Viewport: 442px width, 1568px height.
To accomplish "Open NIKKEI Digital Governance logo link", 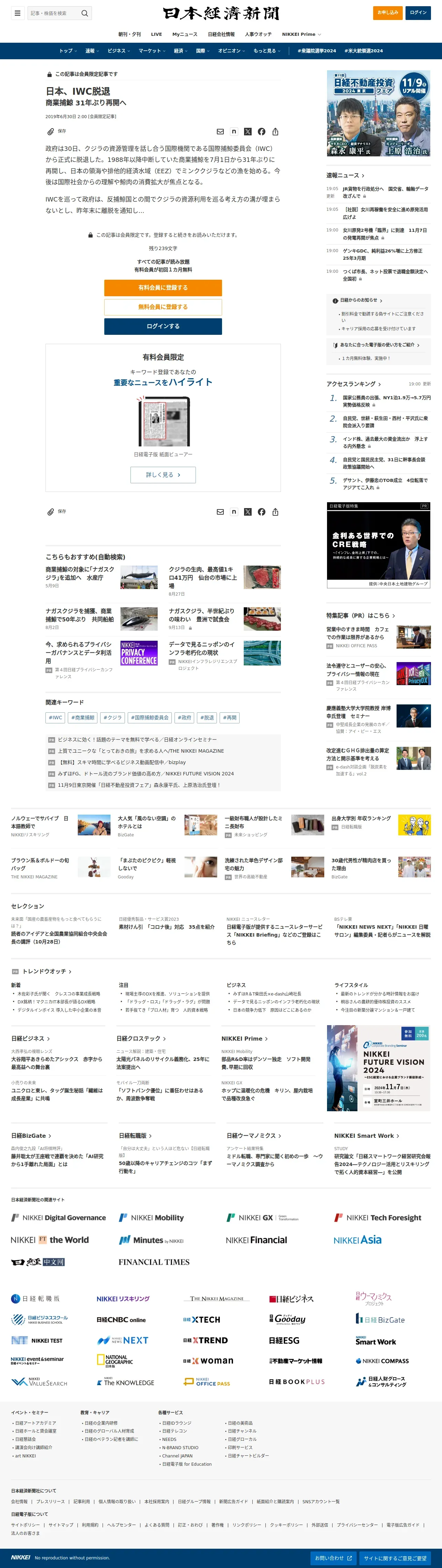I will coord(59,1217).
